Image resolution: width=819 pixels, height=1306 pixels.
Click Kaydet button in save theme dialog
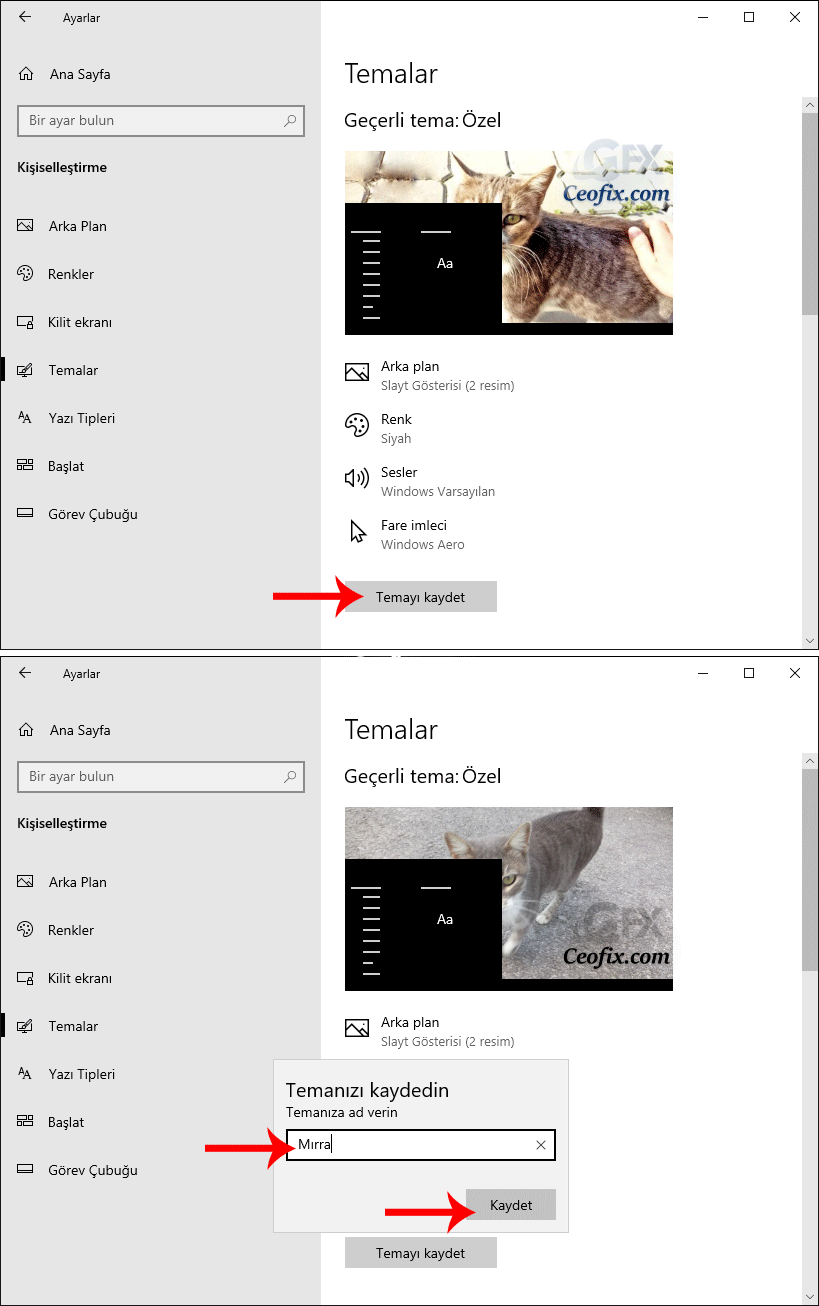click(x=511, y=1205)
